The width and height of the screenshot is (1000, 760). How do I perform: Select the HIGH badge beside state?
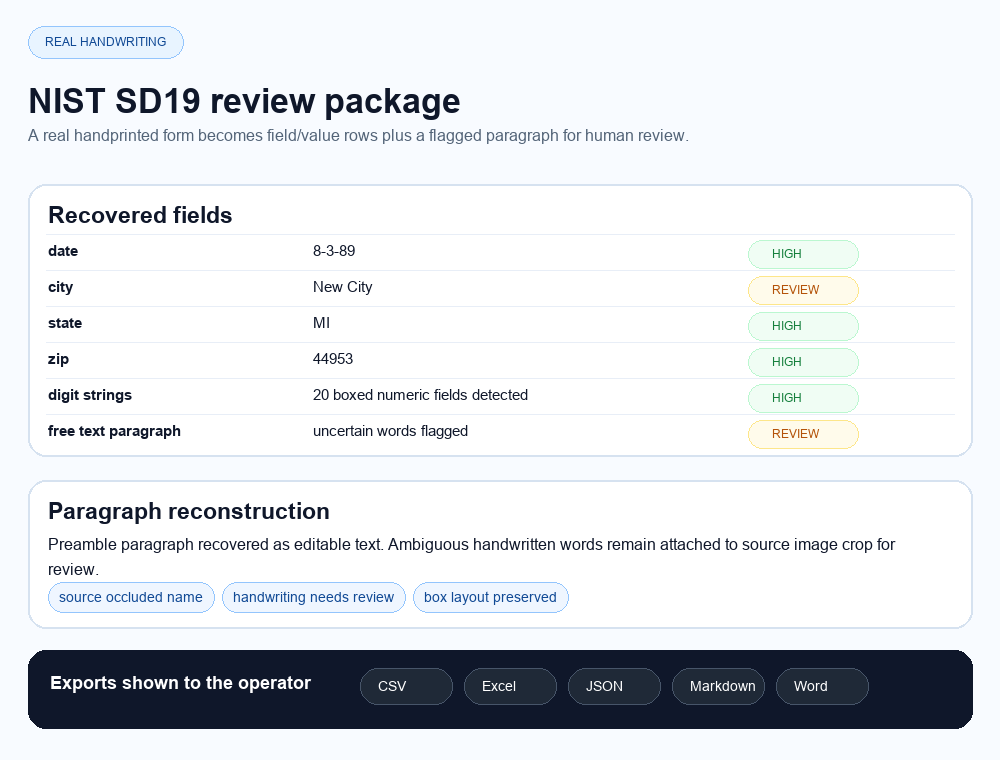coord(803,326)
